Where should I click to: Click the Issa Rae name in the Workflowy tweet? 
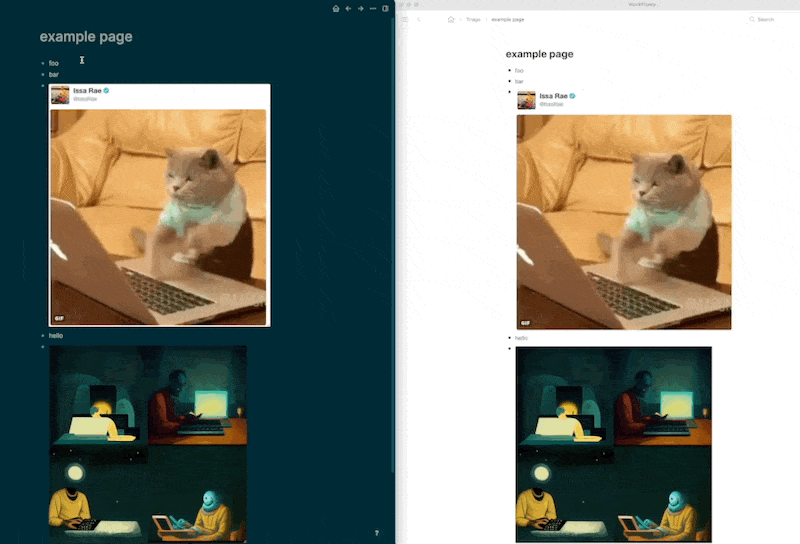click(x=554, y=95)
